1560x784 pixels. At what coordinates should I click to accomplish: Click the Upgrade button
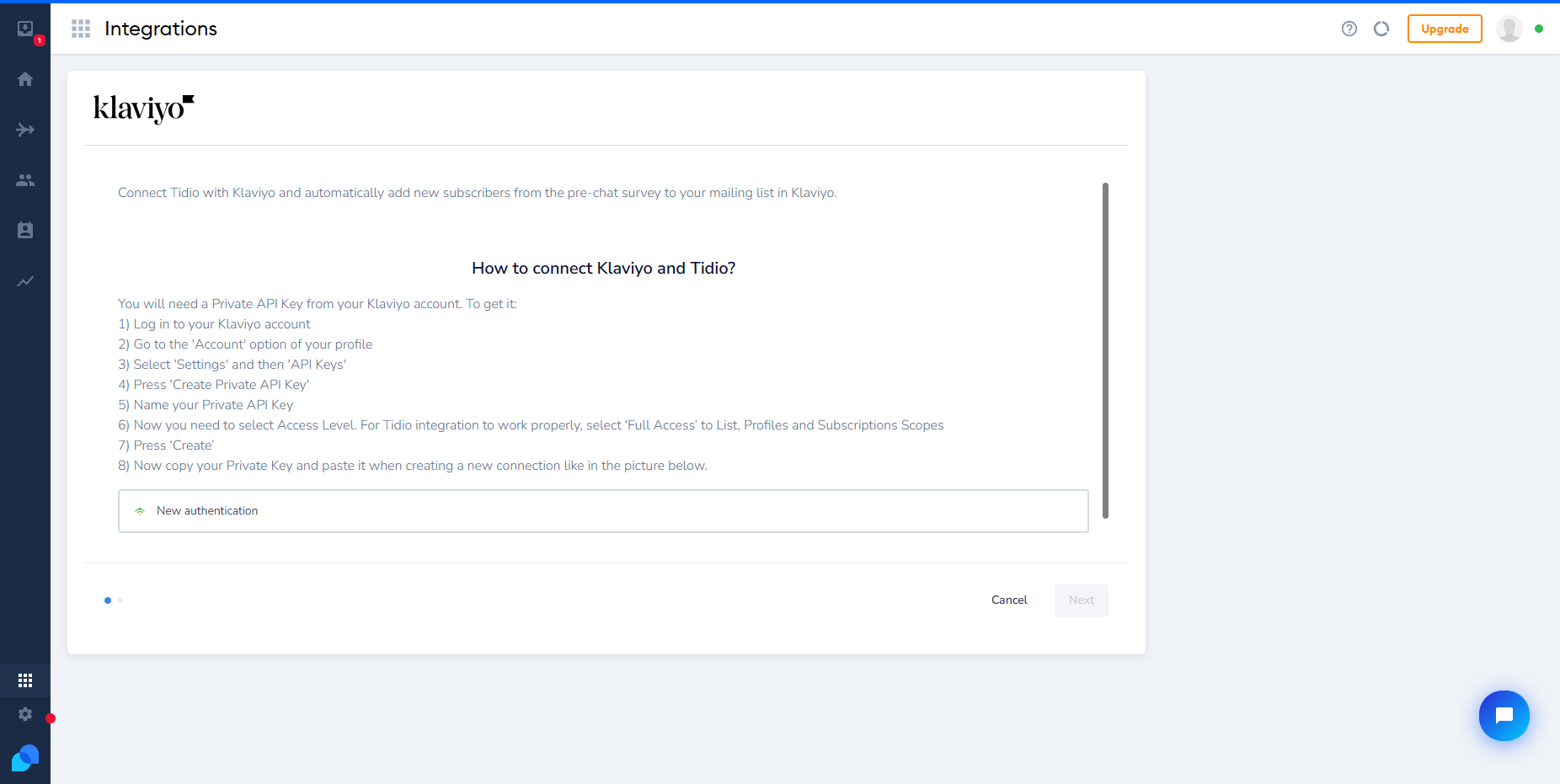pyautogui.click(x=1445, y=29)
